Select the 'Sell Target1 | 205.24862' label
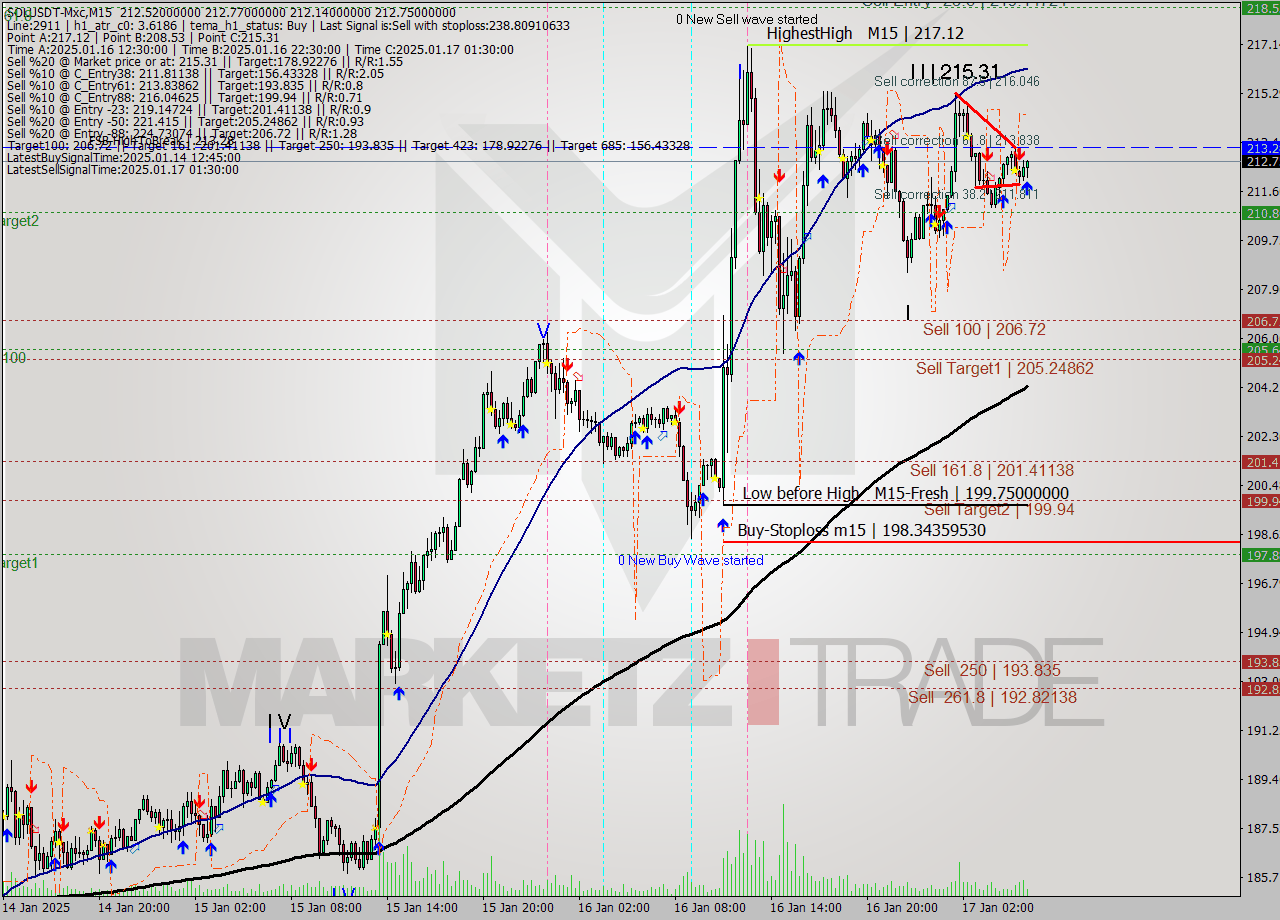The height and width of the screenshot is (920, 1280). [x=1005, y=369]
